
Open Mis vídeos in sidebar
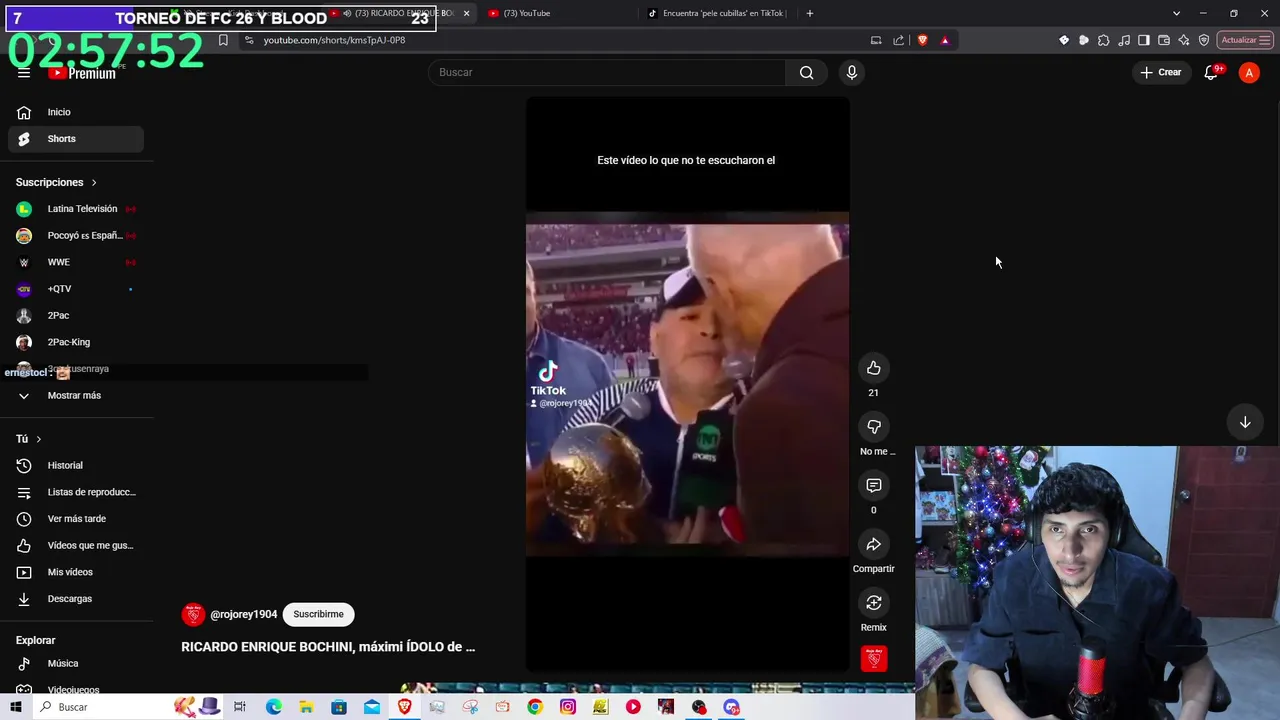[x=76, y=572]
